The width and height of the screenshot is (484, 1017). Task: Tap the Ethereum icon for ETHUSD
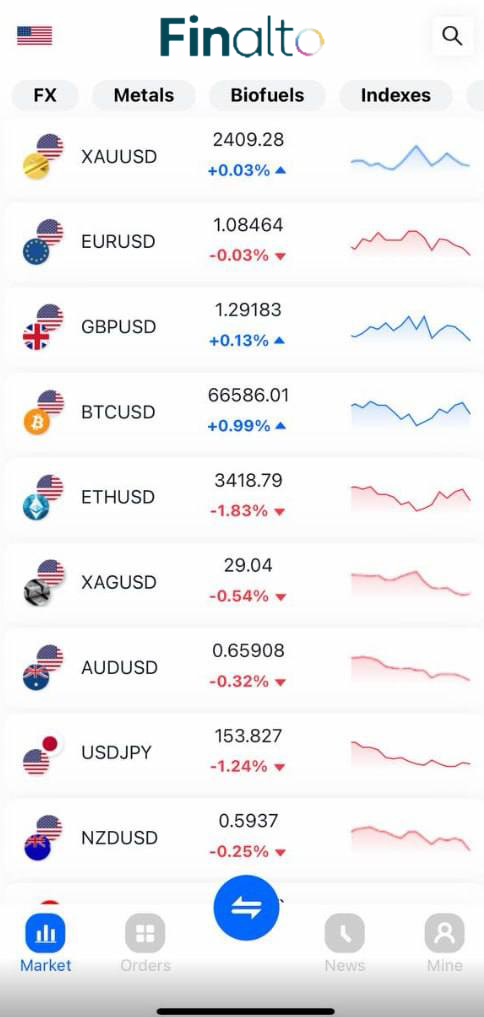point(36,508)
